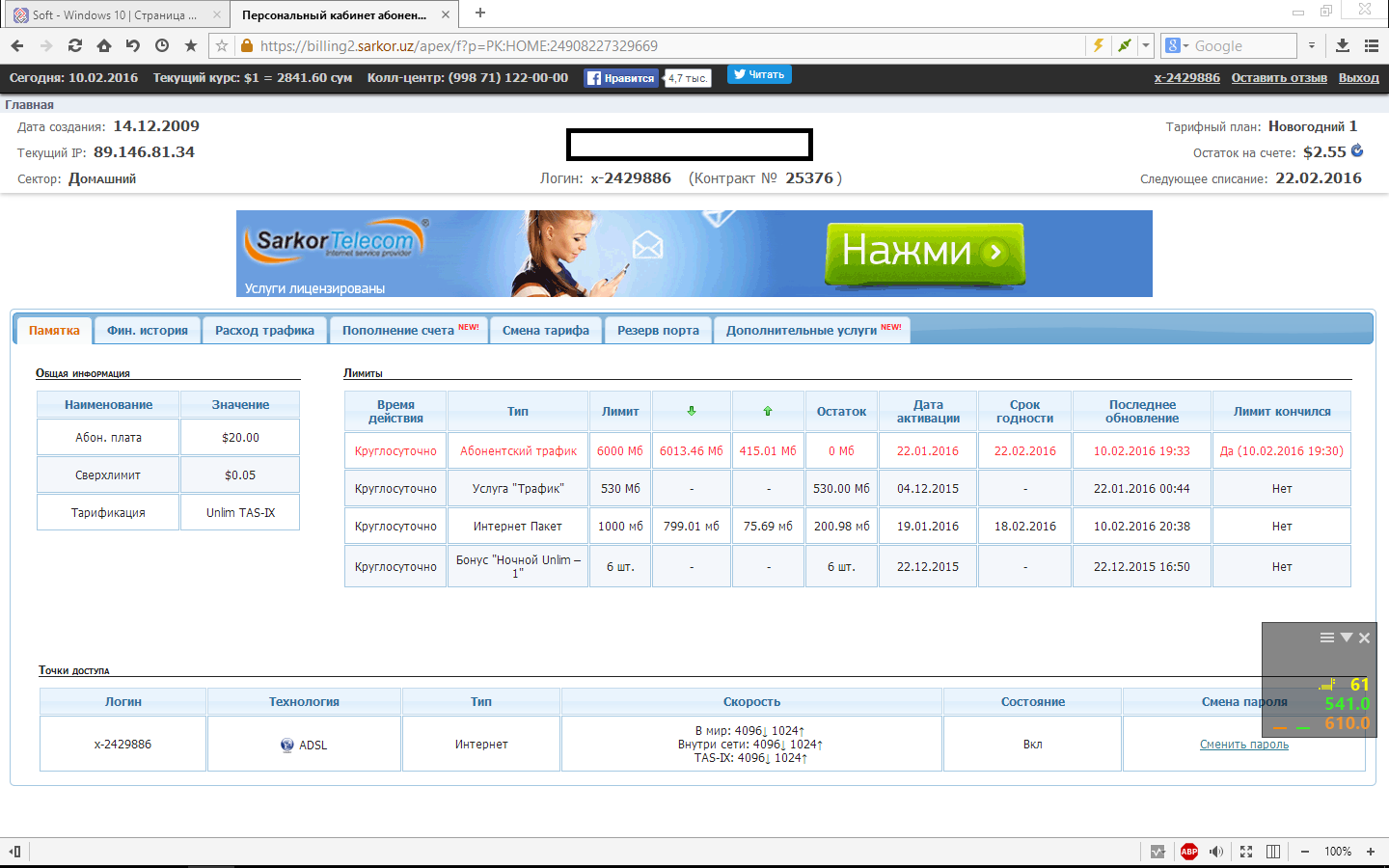Click the 'Главная' breadcrumb
Screen dimensions: 1389x868
coord(30,105)
